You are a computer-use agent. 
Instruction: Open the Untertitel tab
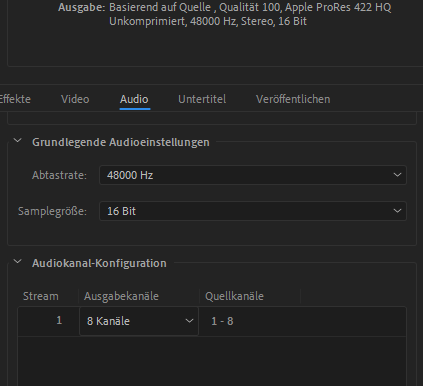[202, 99]
